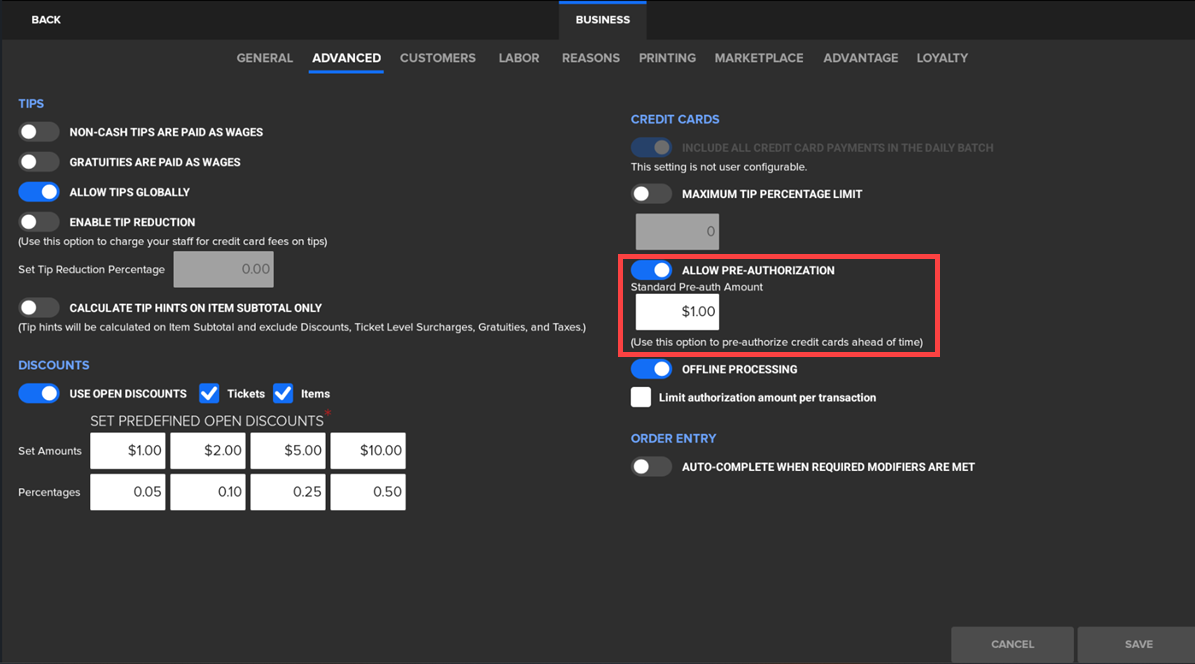Open the General tab
Image resolution: width=1195 pixels, height=664 pixels.
[x=265, y=58]
